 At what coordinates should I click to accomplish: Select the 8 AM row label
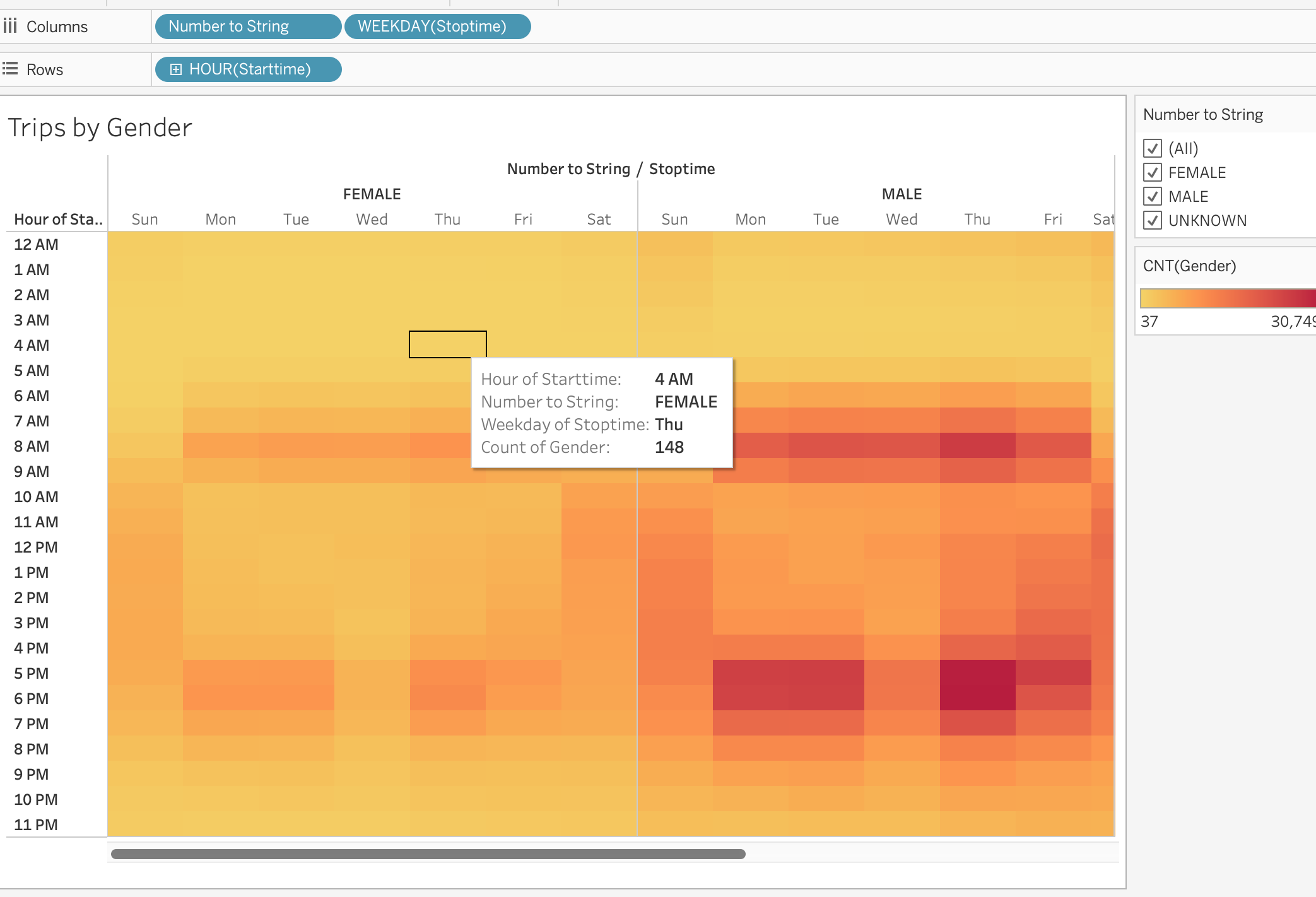pos(32,447)
